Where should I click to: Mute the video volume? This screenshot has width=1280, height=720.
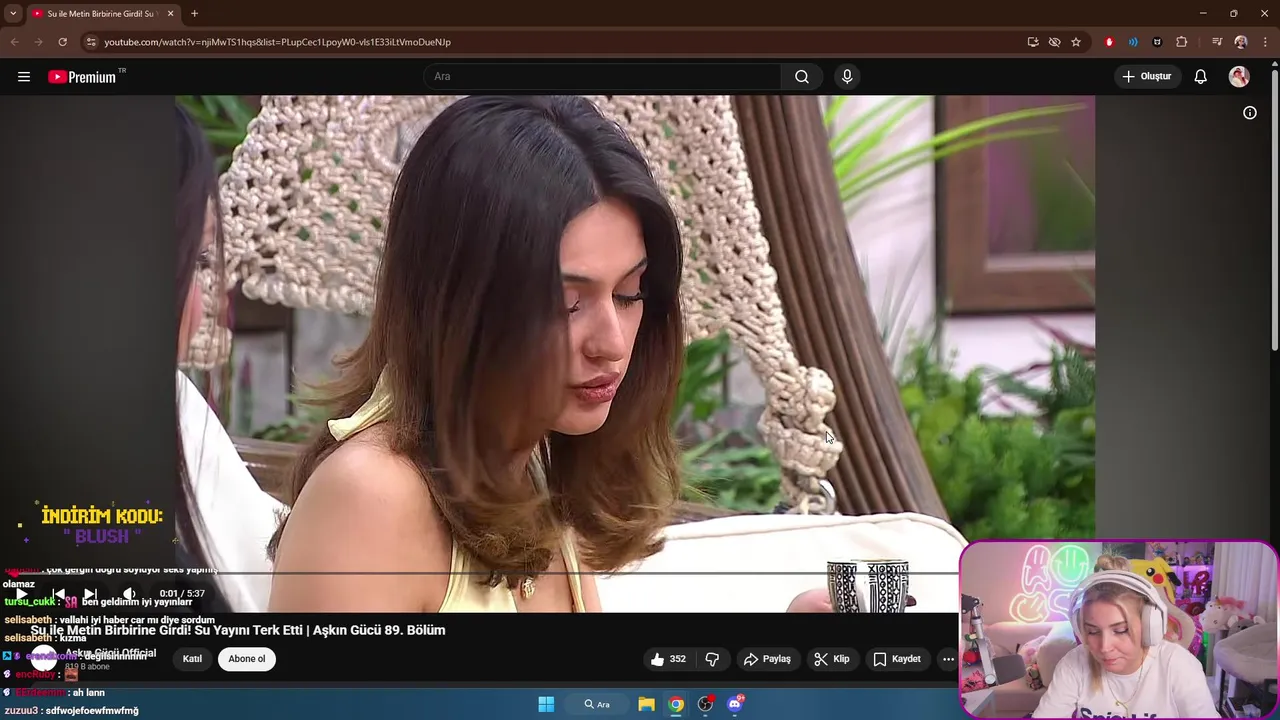click(x=129, y=594)
